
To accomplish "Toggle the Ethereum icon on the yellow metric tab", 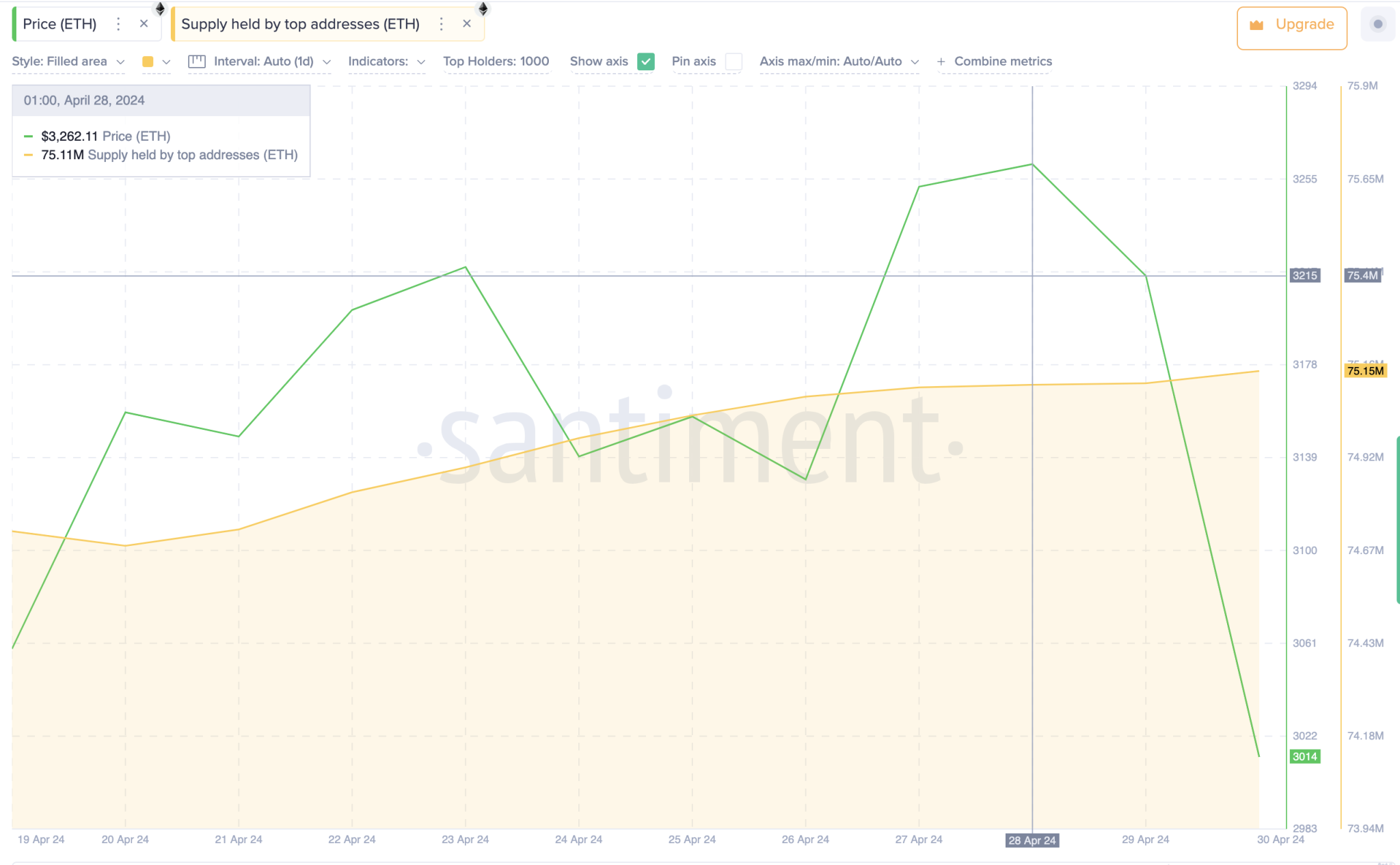I will pos(483,9).
